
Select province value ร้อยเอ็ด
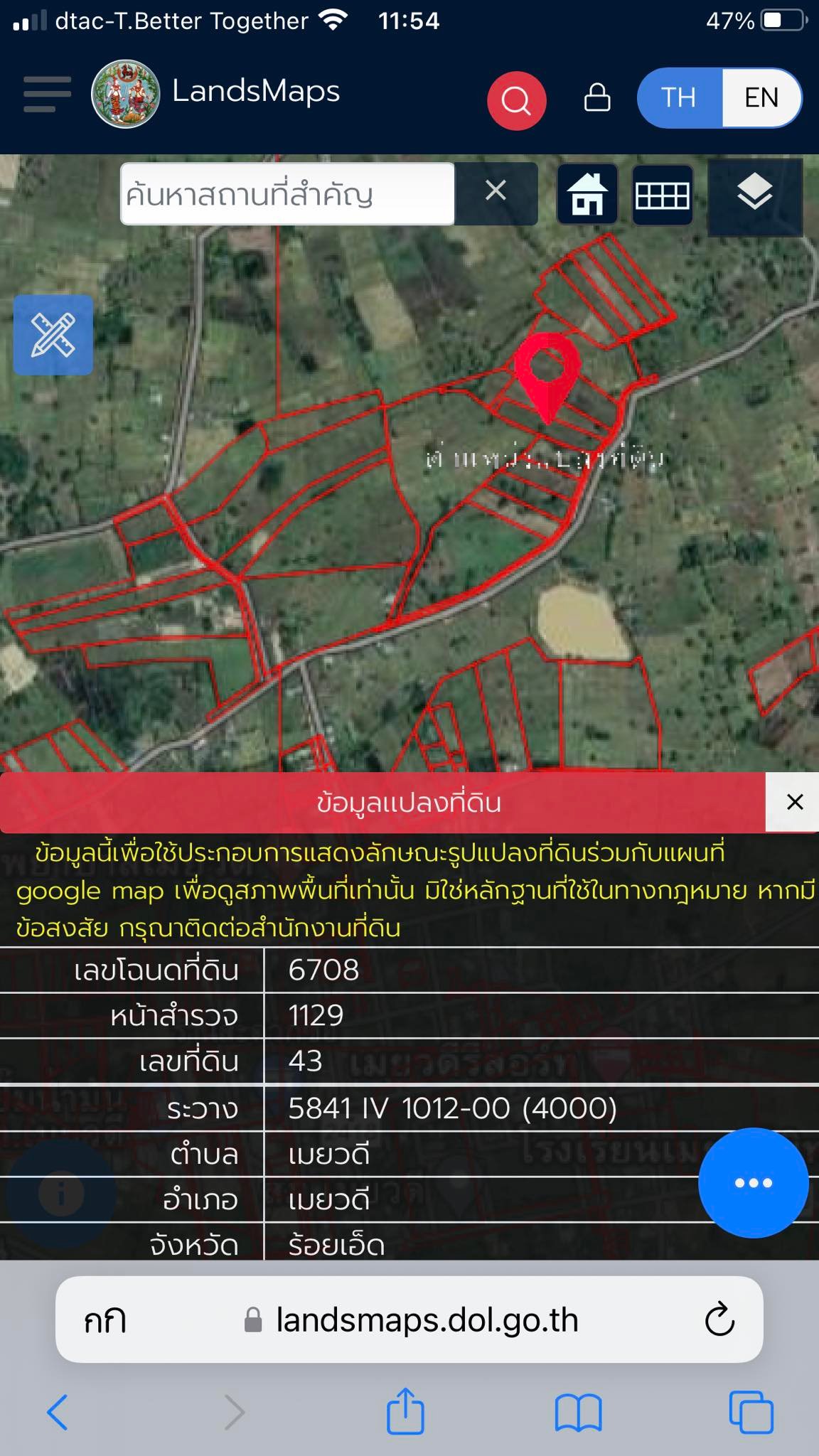pyautogui.click(x=336, y=1245)
